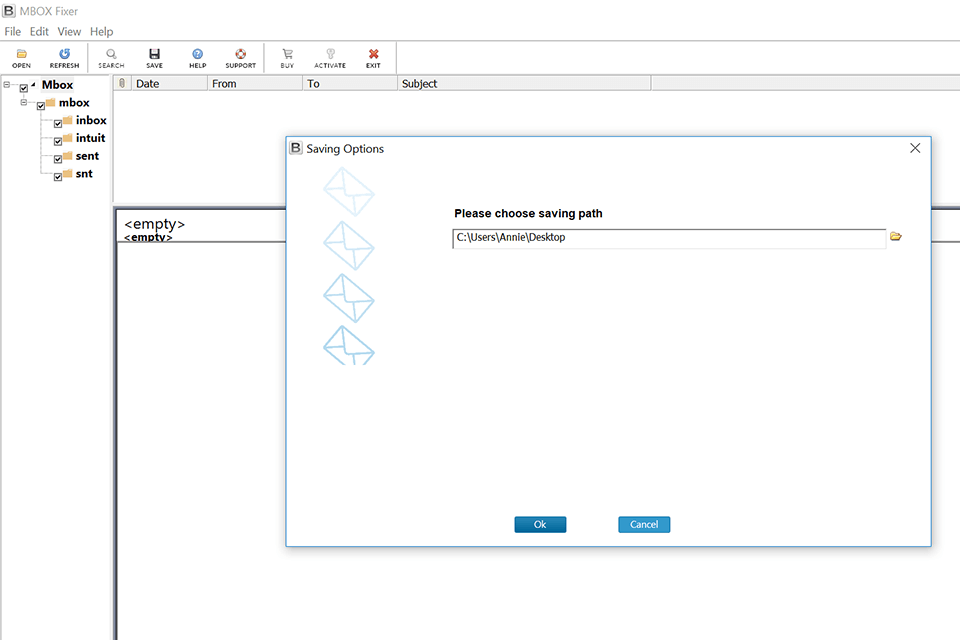960x640 pixels.
Task: Click the Saving Options dialog logo icon
Action: click(296, 148)
